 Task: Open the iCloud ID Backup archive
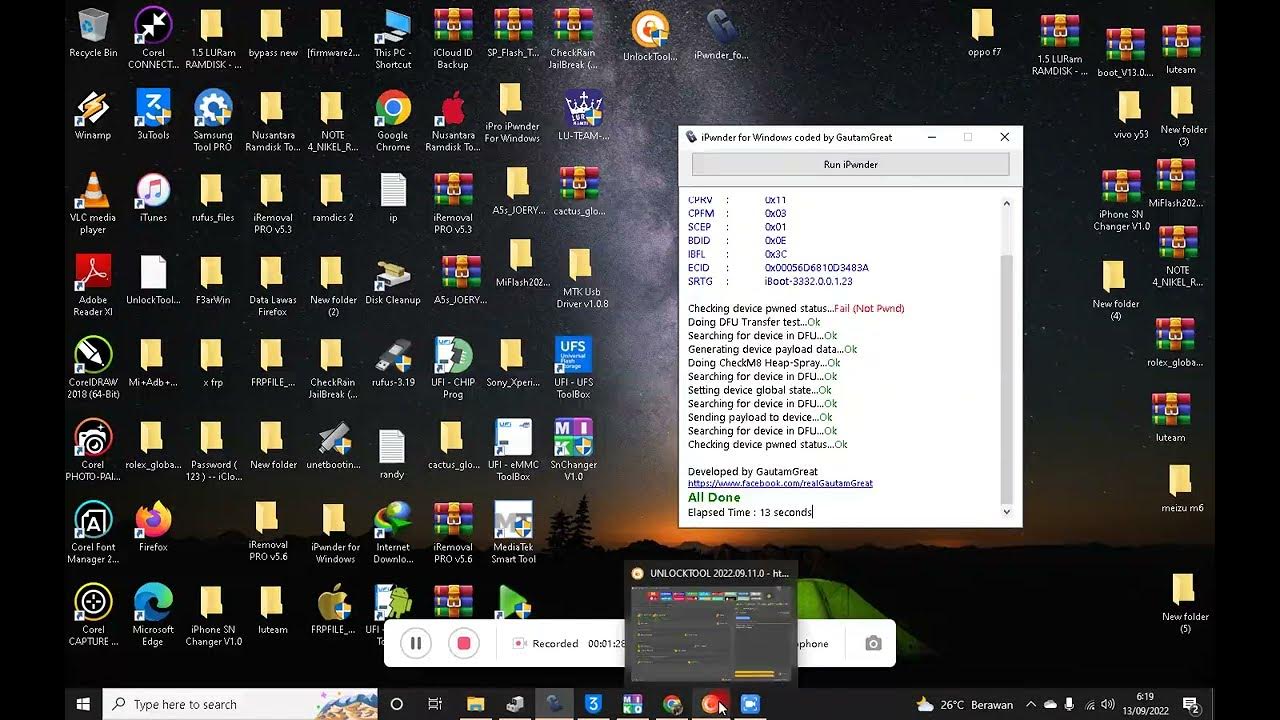point(453,39)
